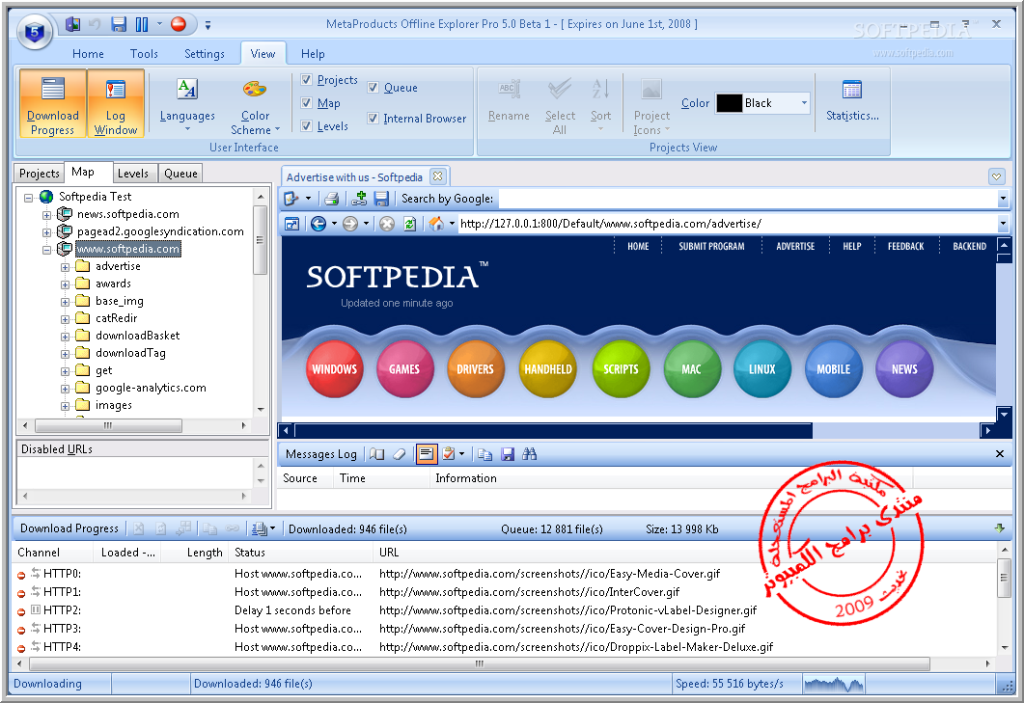Switch to the Tools ribbon tab
Screen dimensions: 1024x703
pyautogui.click(x=144, y=54)
